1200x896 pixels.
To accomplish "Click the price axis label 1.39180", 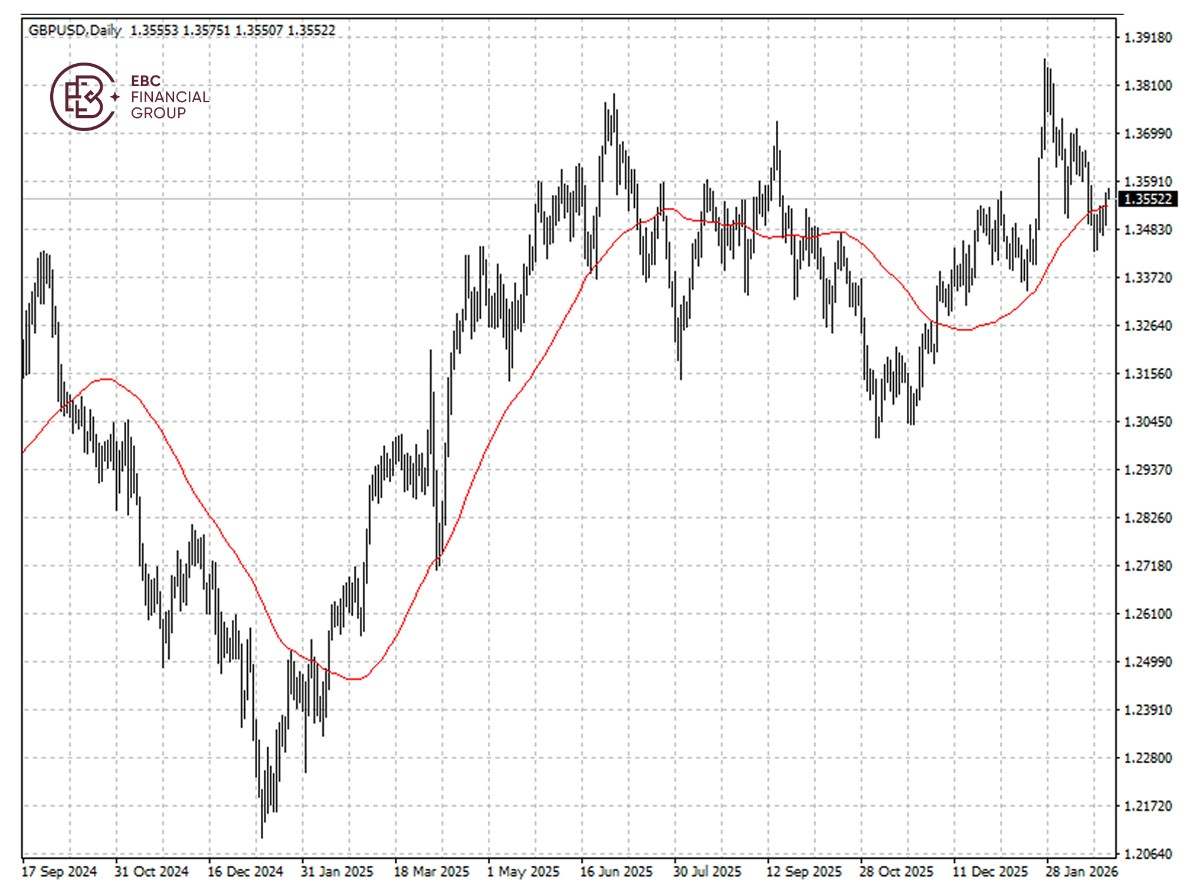I will pyautogui.click(x=1146, y=35).
